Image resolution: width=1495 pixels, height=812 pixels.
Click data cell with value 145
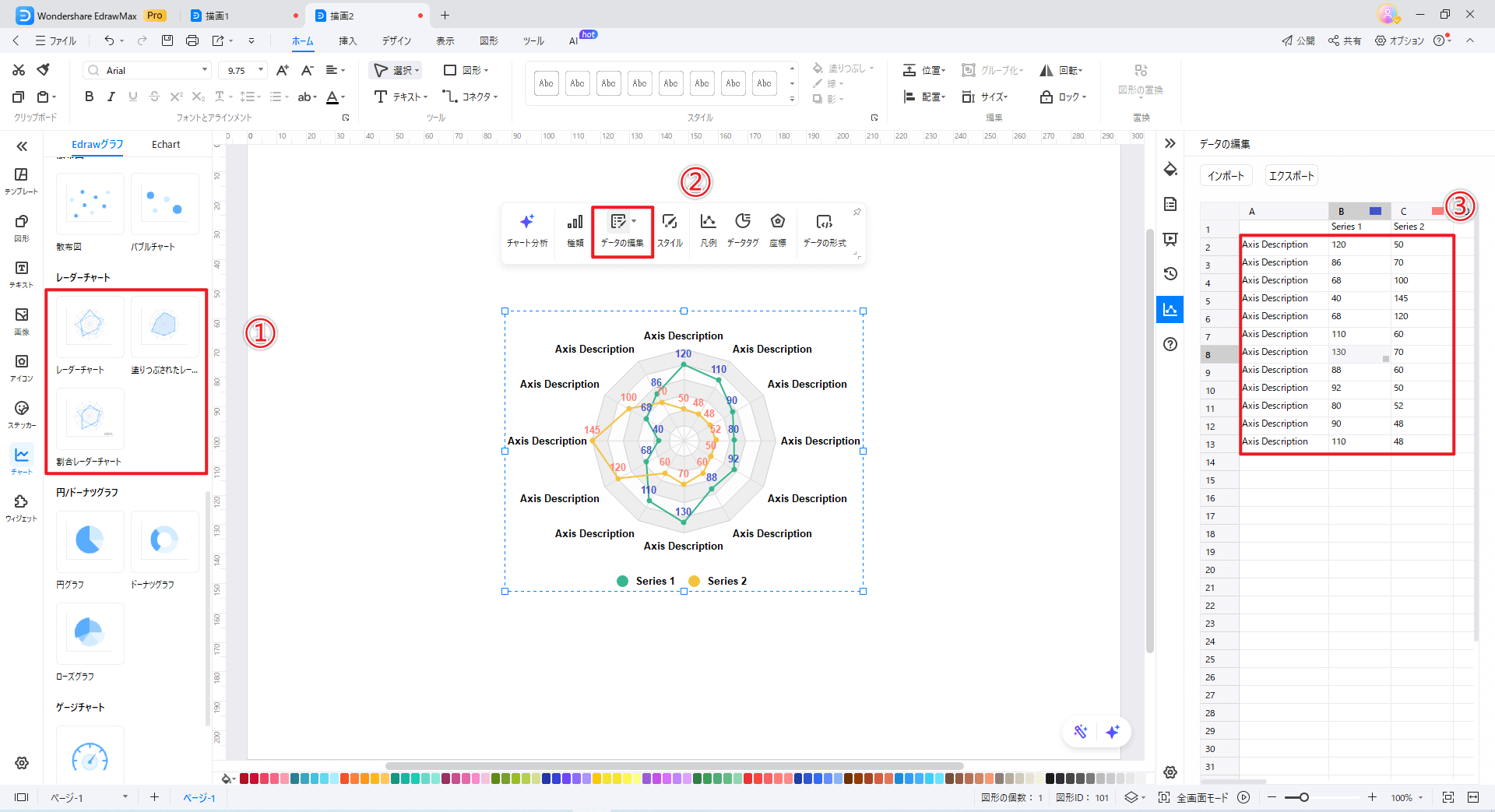[1422, 298]
